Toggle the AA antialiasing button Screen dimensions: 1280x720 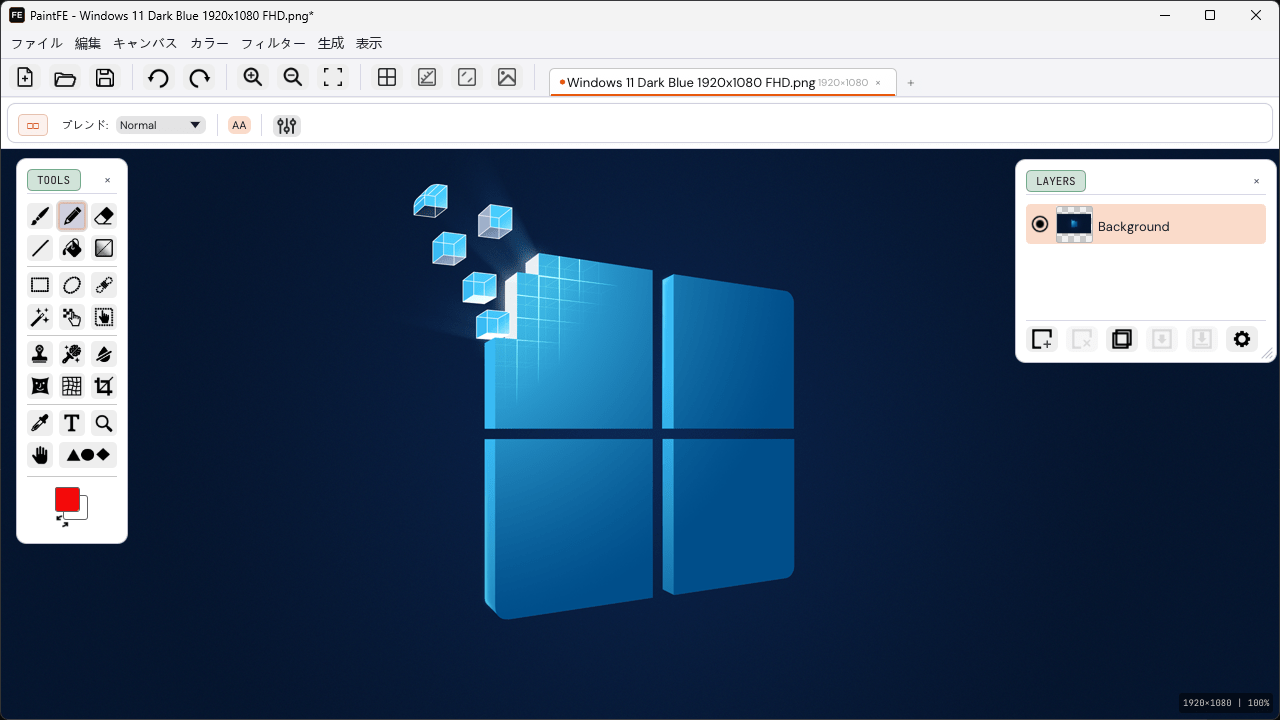239,125
